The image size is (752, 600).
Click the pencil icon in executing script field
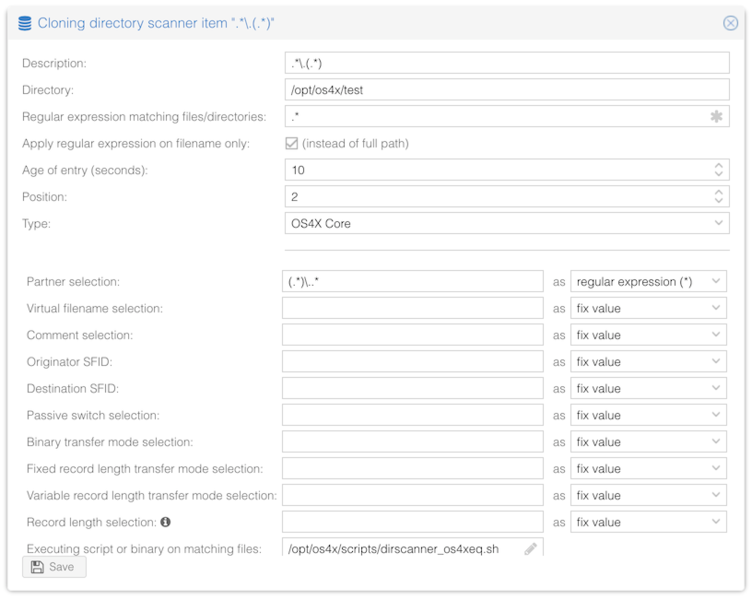point(530,548)
